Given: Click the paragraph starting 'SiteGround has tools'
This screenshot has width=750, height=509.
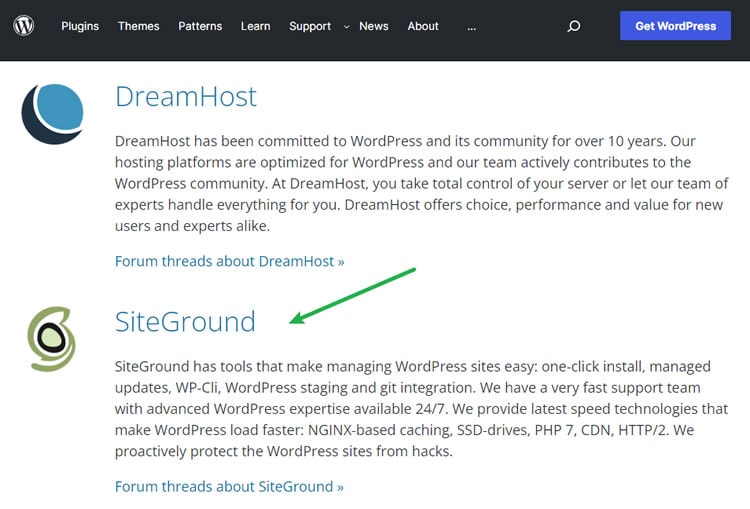Looking at the screenshot, I should (x=421, y=409).
